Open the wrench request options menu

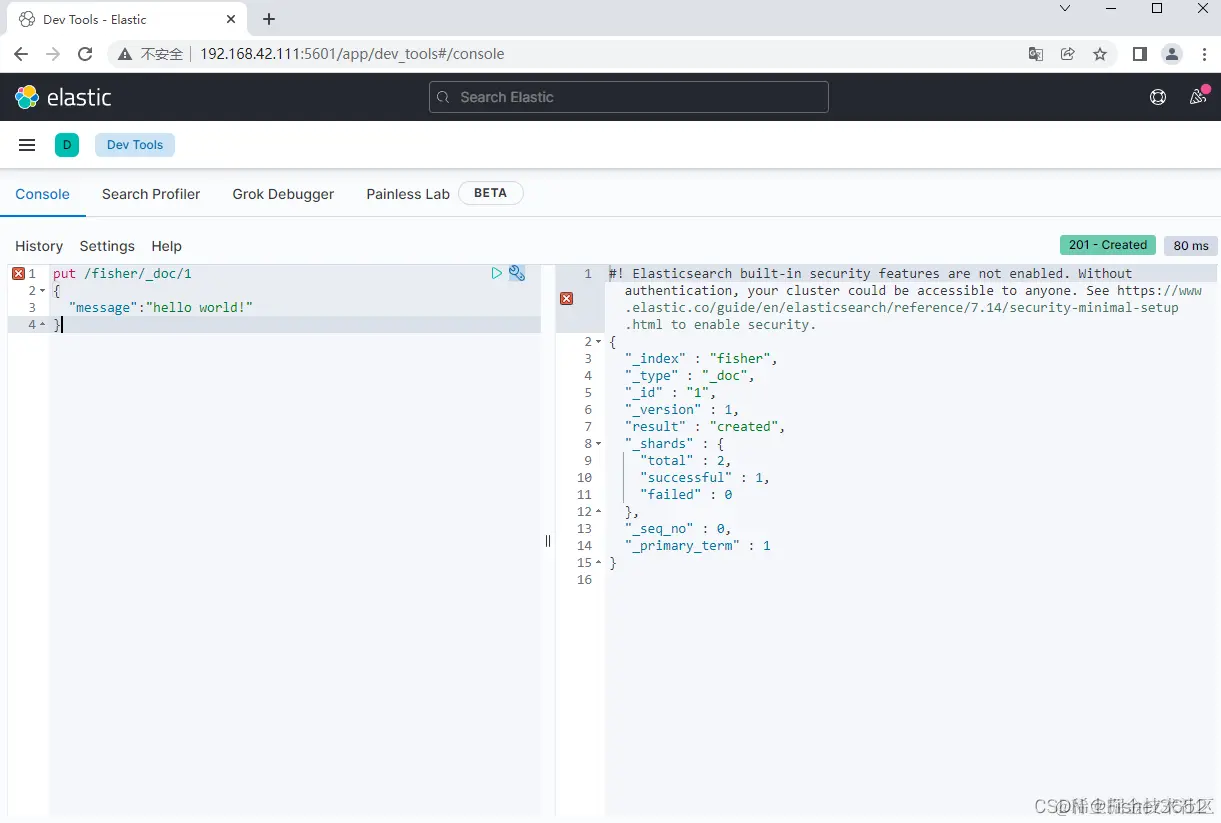tap(517, 273)
